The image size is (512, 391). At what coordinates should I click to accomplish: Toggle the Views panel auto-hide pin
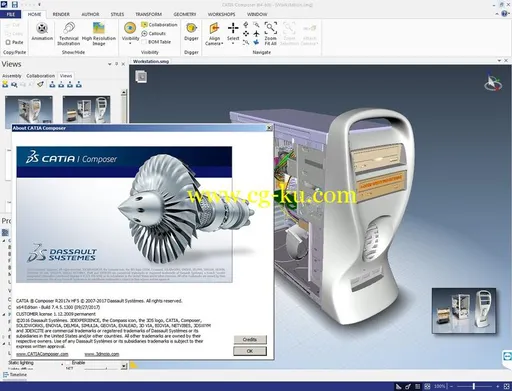(116, 64)
